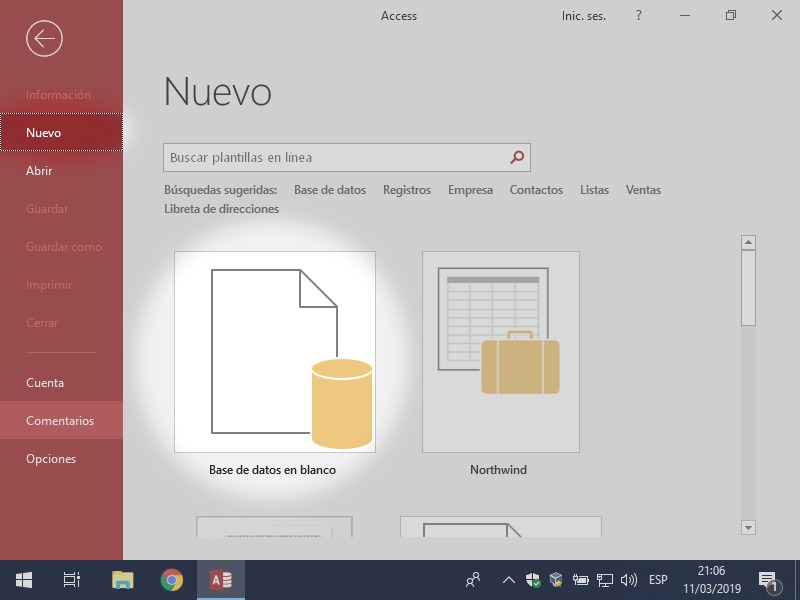Image resolution: width=800 pixels, height=600 pixels.
Task: Pick the Libreta de direcciones suggestion
Action: tap(221, 209)
